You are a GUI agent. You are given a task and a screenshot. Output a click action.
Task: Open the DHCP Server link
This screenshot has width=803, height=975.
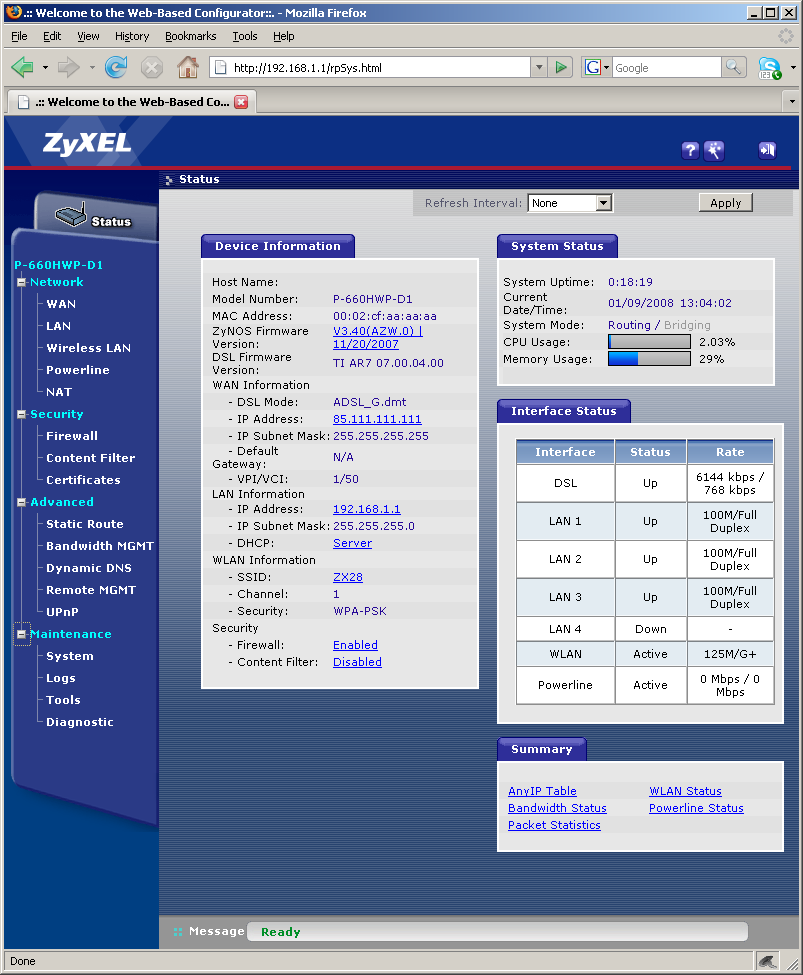point(352,543)
